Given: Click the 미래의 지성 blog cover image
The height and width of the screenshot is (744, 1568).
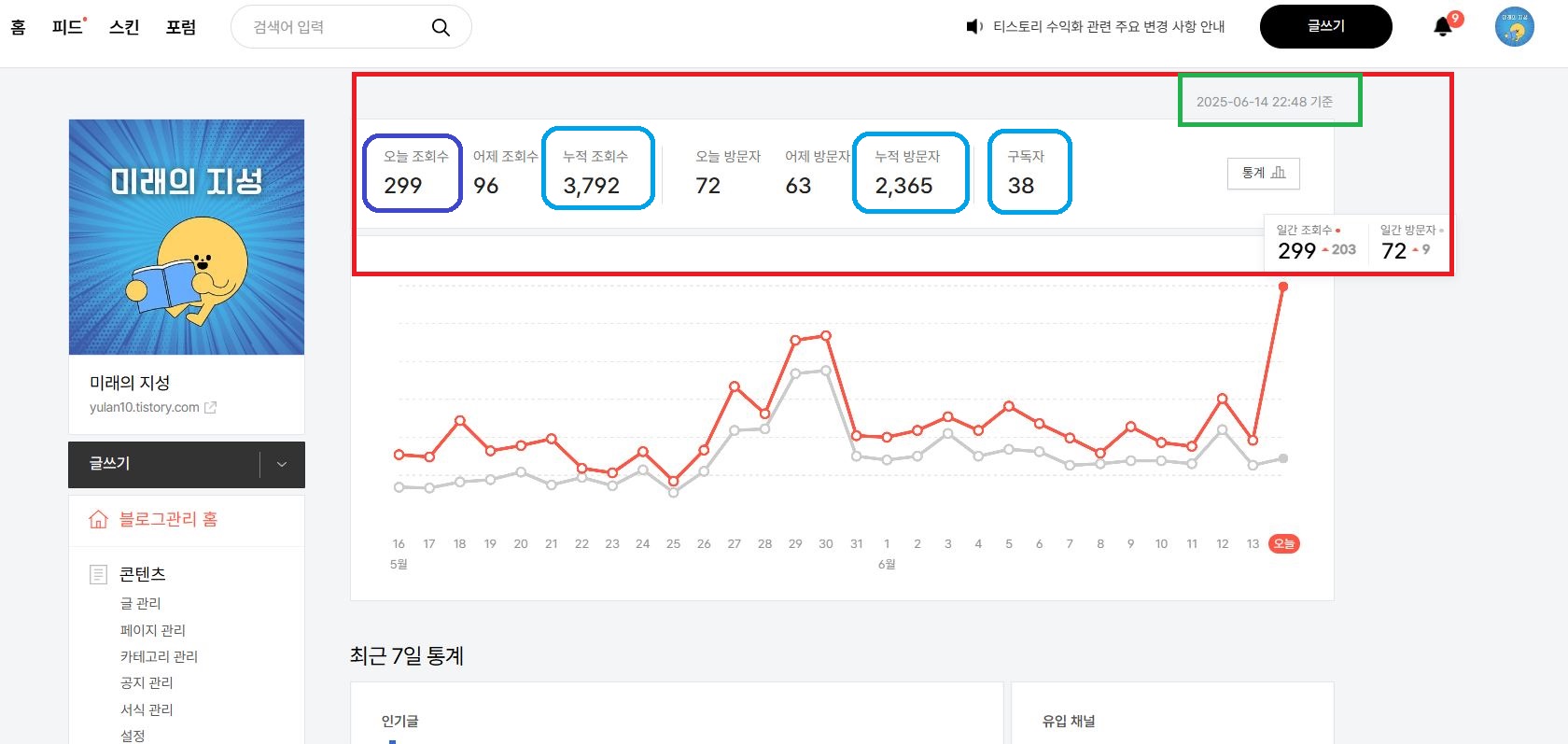Looking at the screenshot, I should point(187,237).
